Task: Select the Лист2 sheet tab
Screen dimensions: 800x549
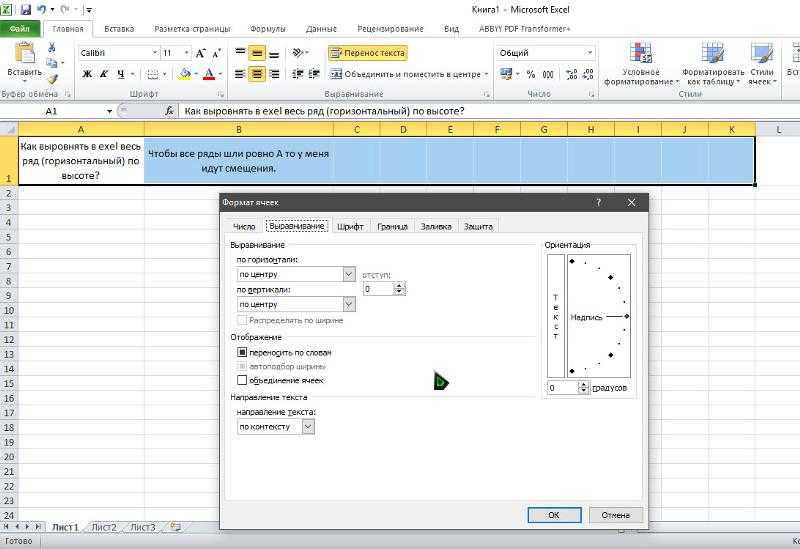Action: pos(104,527)
